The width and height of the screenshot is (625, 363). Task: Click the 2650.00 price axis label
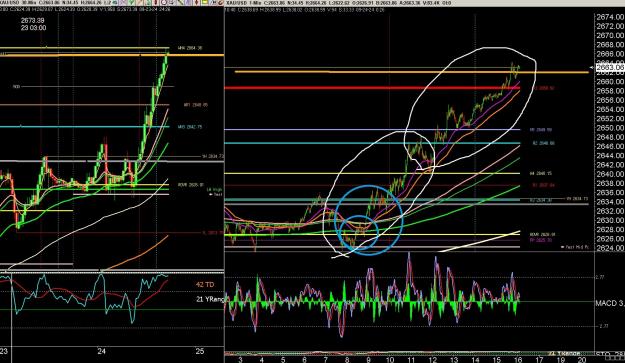(x=610, y=128)
